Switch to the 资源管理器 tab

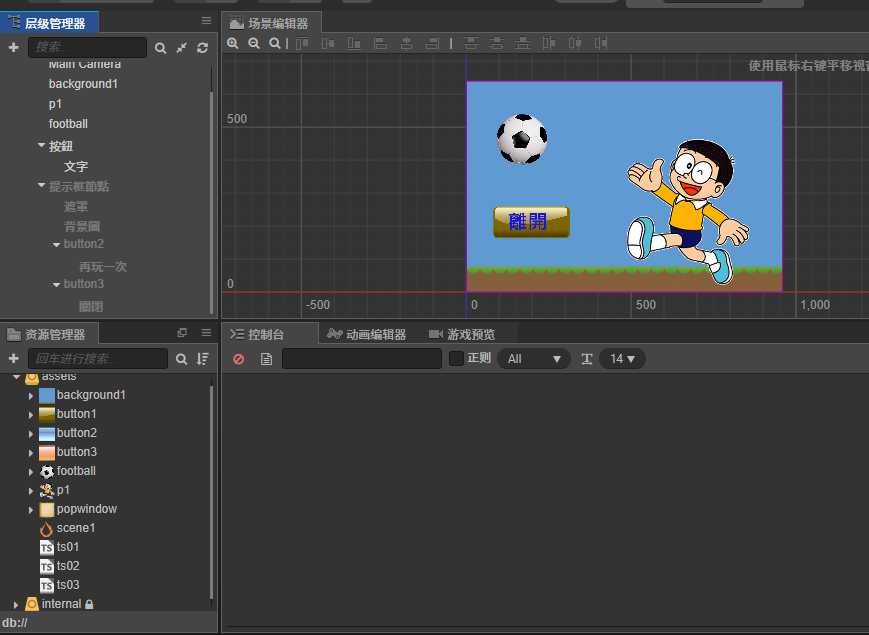[49, 334]
